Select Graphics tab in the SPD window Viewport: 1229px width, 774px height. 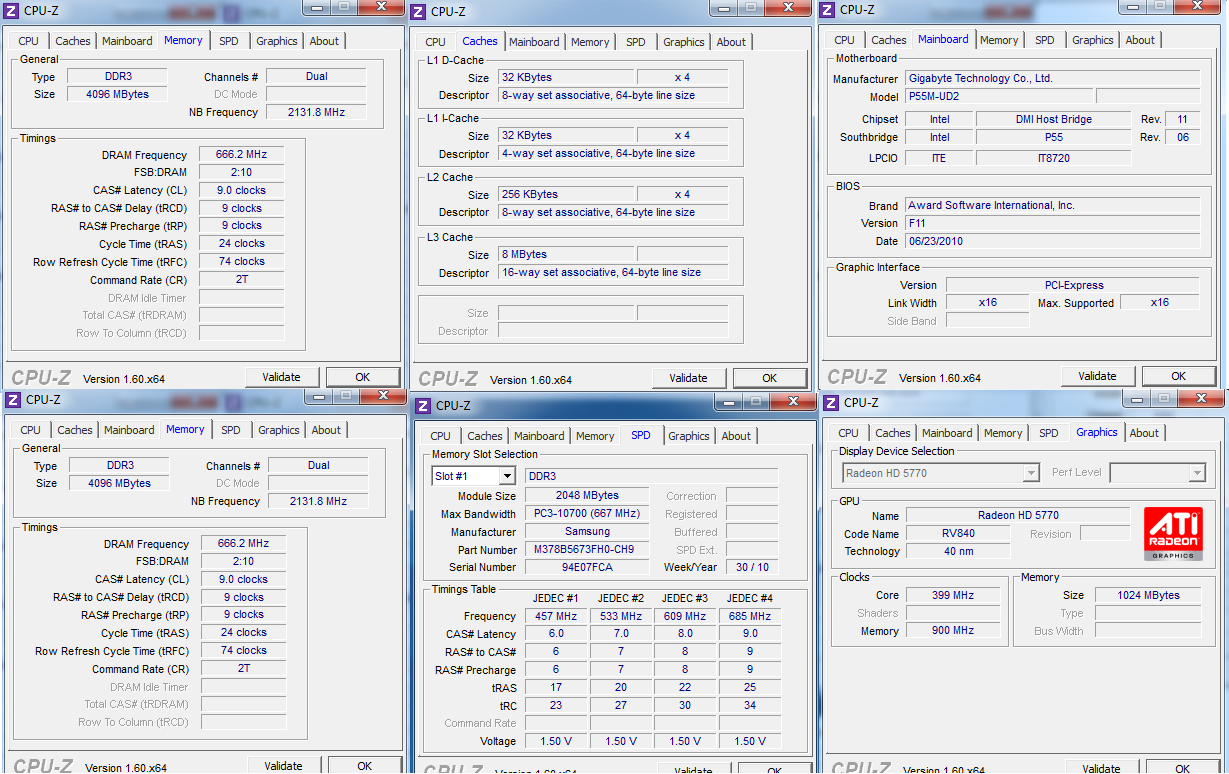[x=689, y=436]
